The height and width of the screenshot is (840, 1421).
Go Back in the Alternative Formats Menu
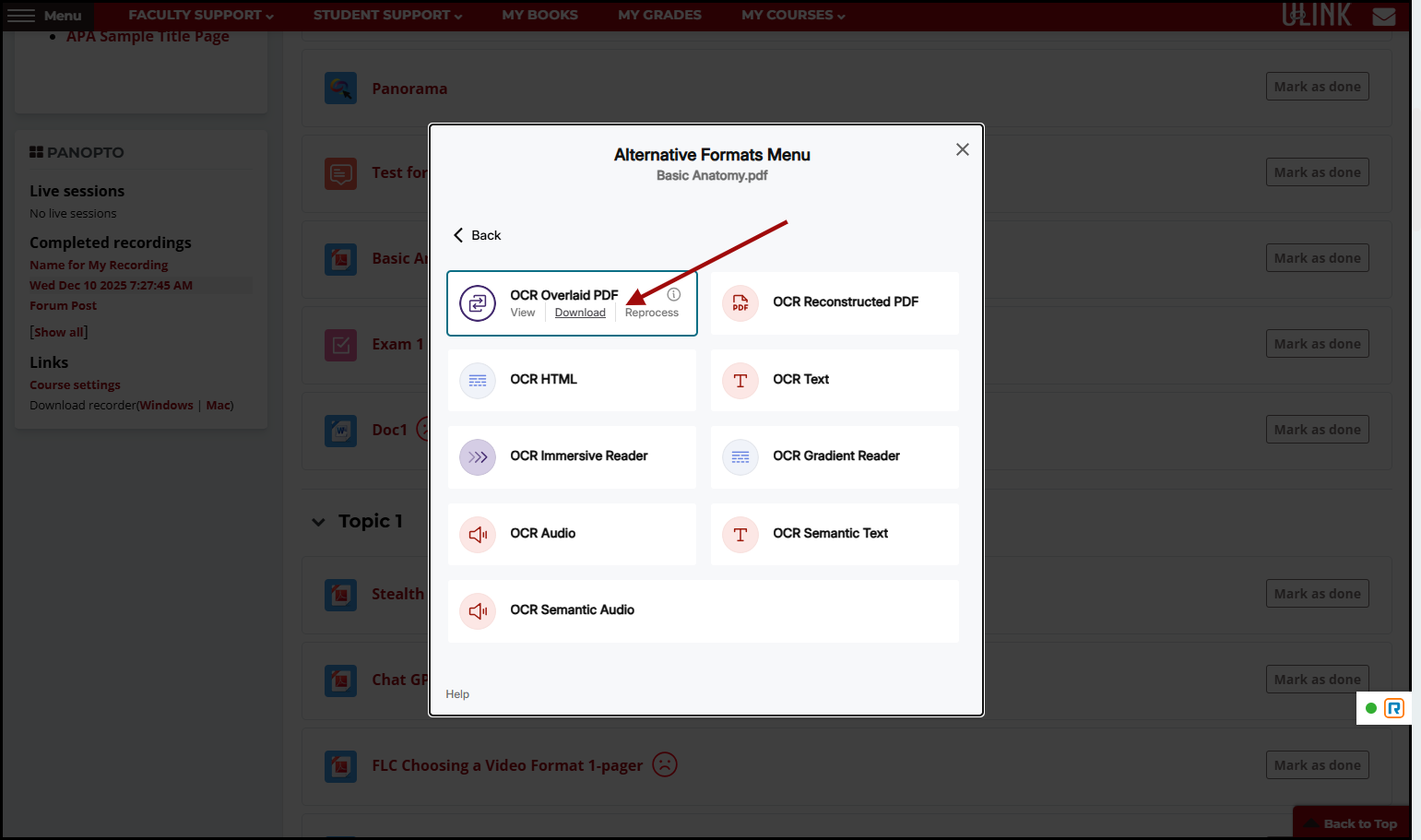pyautogui.click(x=478, y=235)
